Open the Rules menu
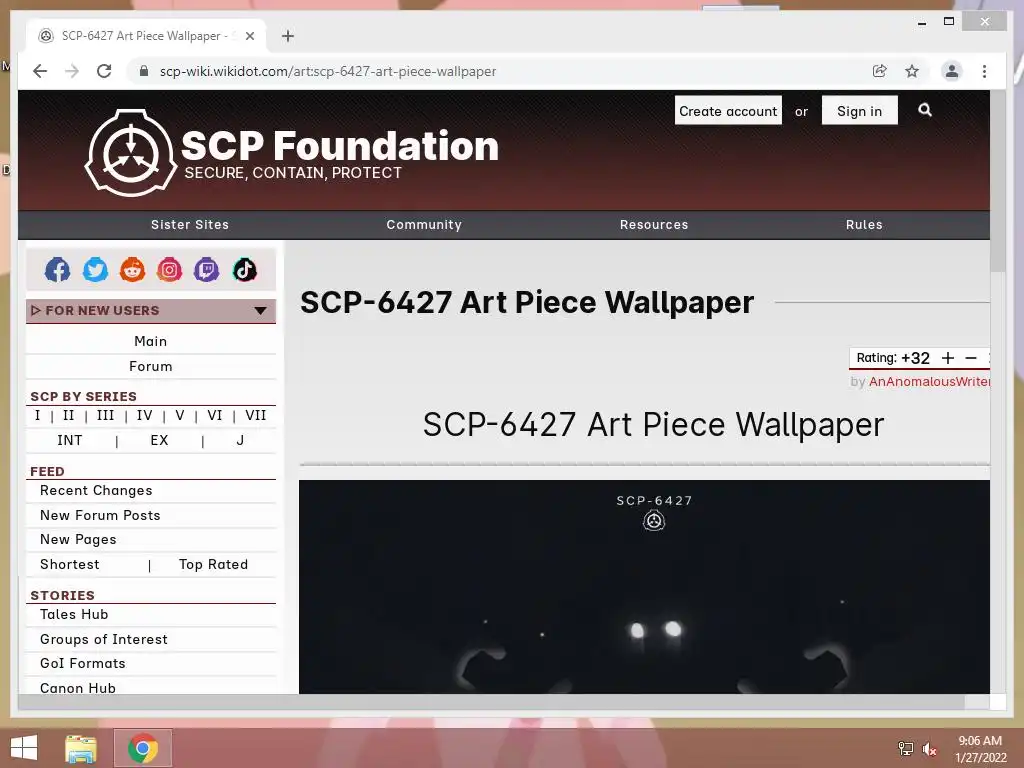The height and width of the screenshot is (768, 1024). point(864,225)
